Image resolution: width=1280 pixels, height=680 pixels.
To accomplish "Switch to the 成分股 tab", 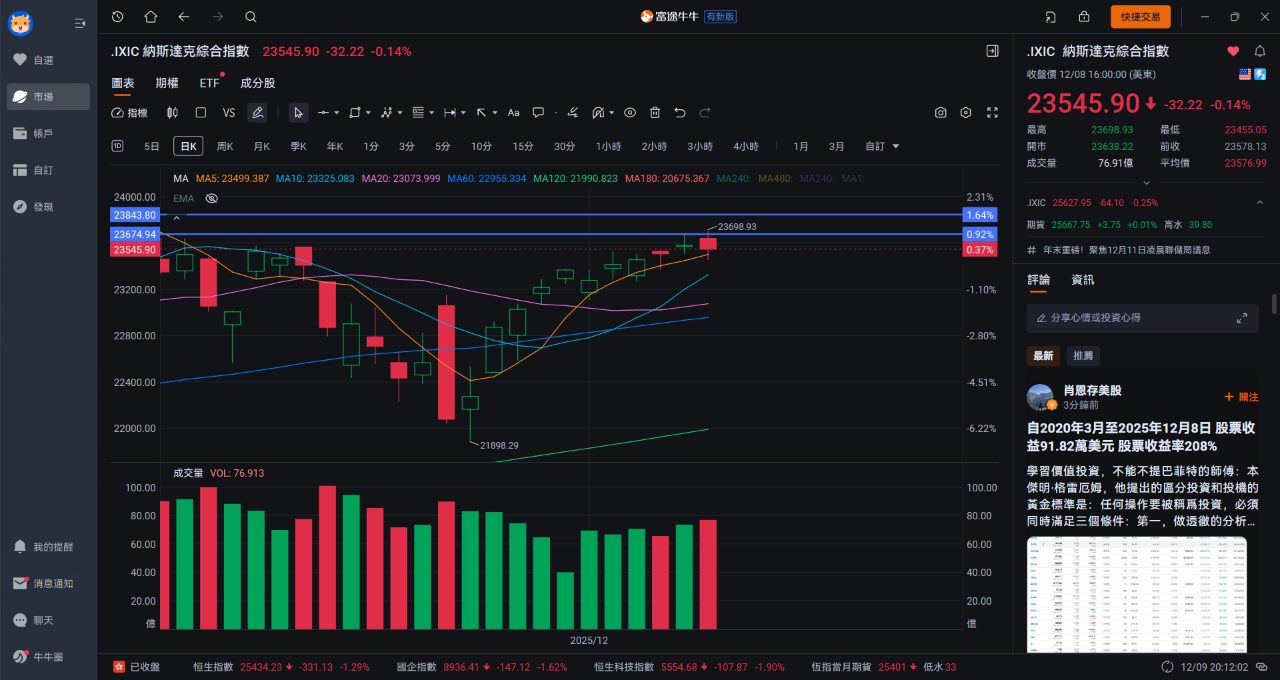I will 257,83.
